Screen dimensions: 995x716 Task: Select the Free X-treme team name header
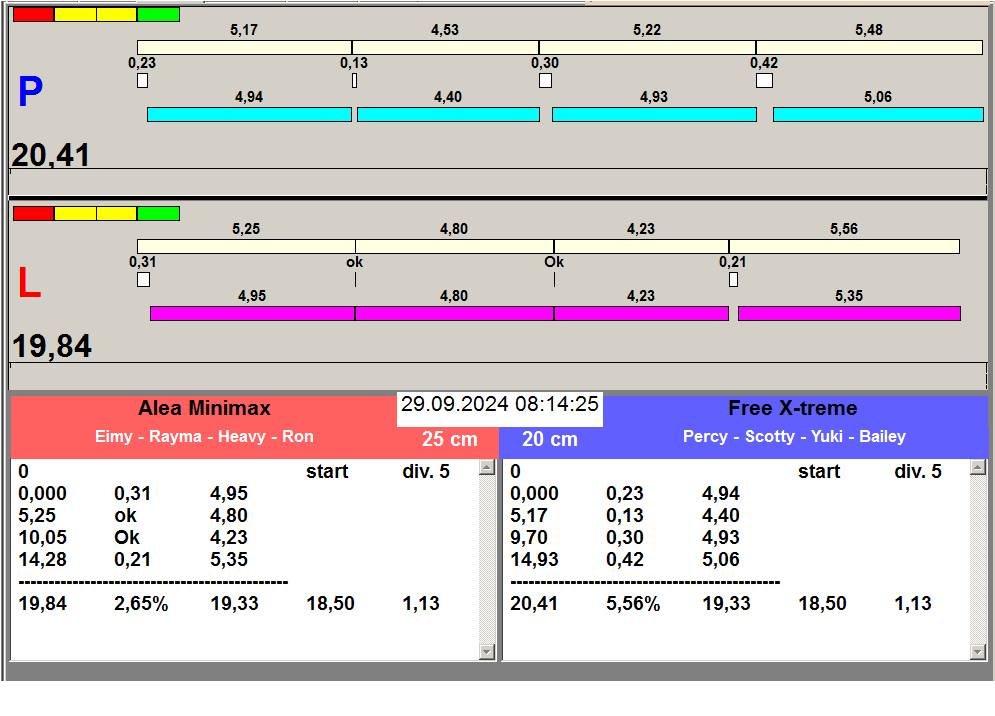793,408
